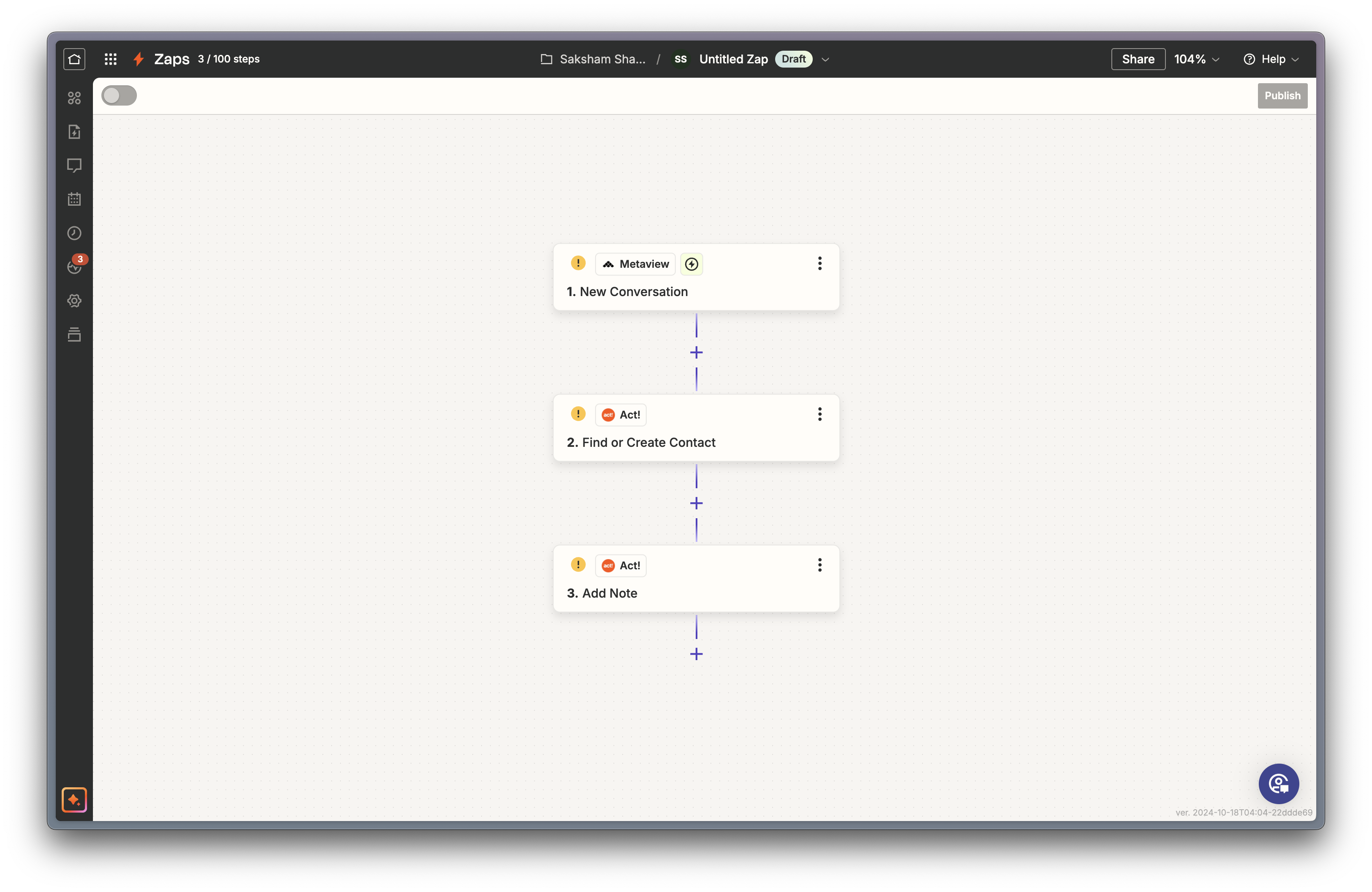
Task: Open the advanced settings gear icon
Action: (74, 301)
